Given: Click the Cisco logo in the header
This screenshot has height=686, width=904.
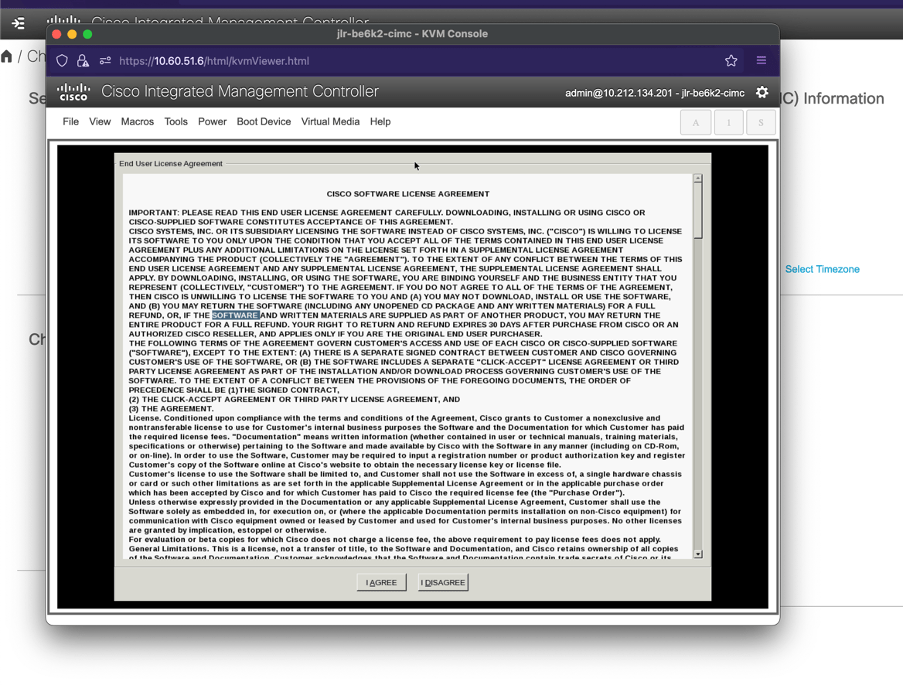Looking at the screenshot, I should (x=73, y=92).
